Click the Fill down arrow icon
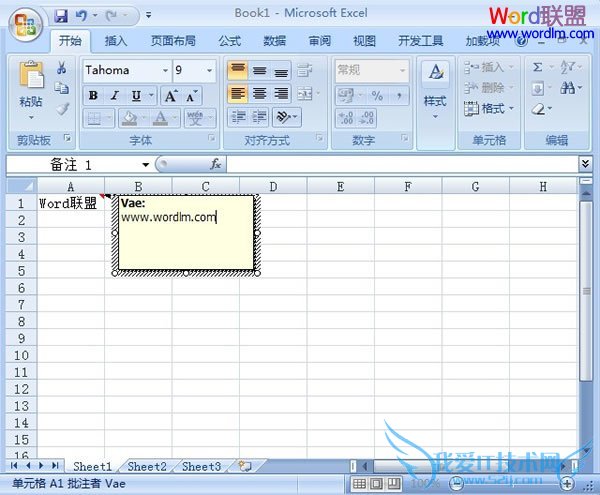This screenshot has width=600, height=495. pyautogui.click(x=538, y=89)
